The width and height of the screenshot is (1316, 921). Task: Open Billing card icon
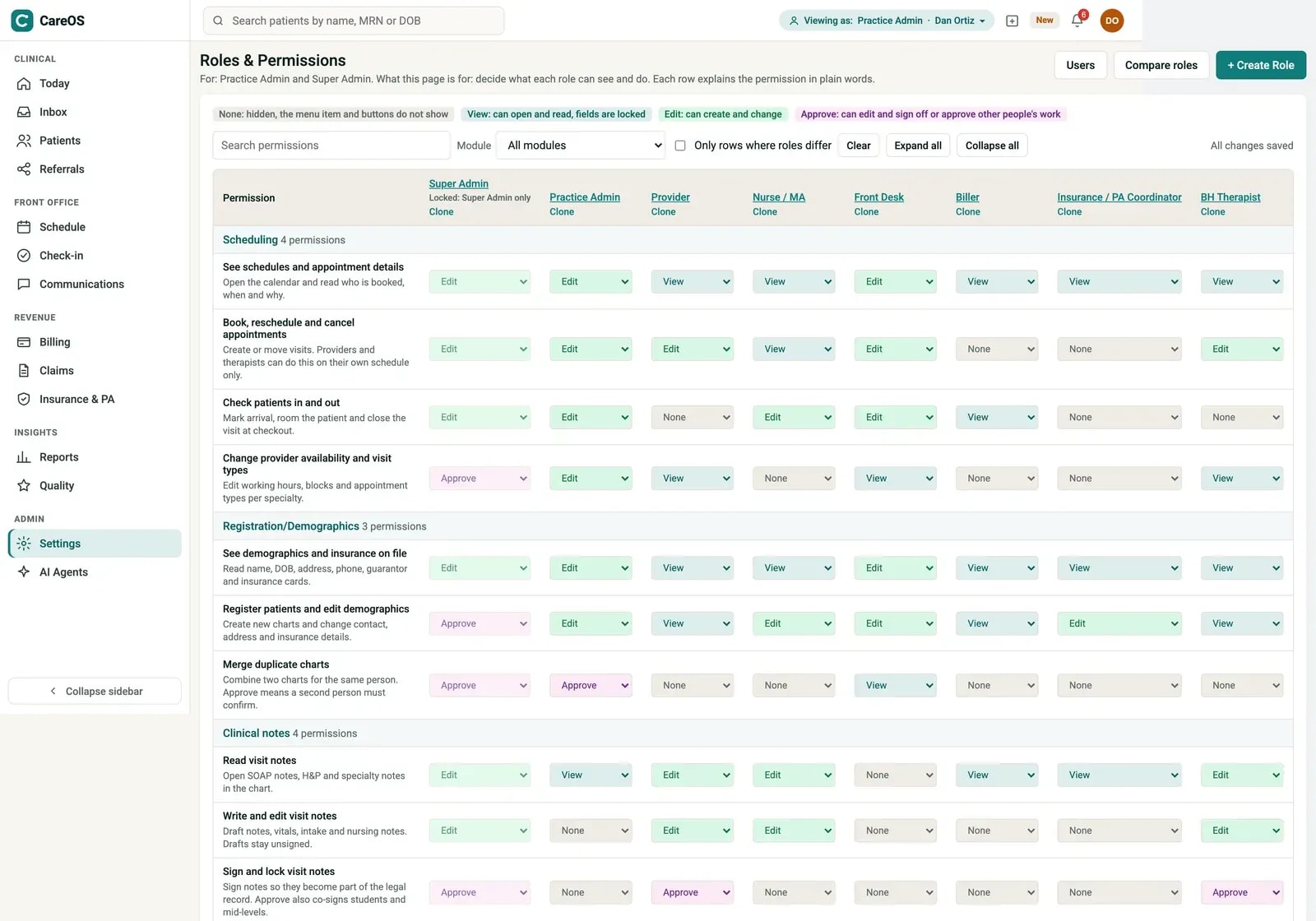(24, 342)
